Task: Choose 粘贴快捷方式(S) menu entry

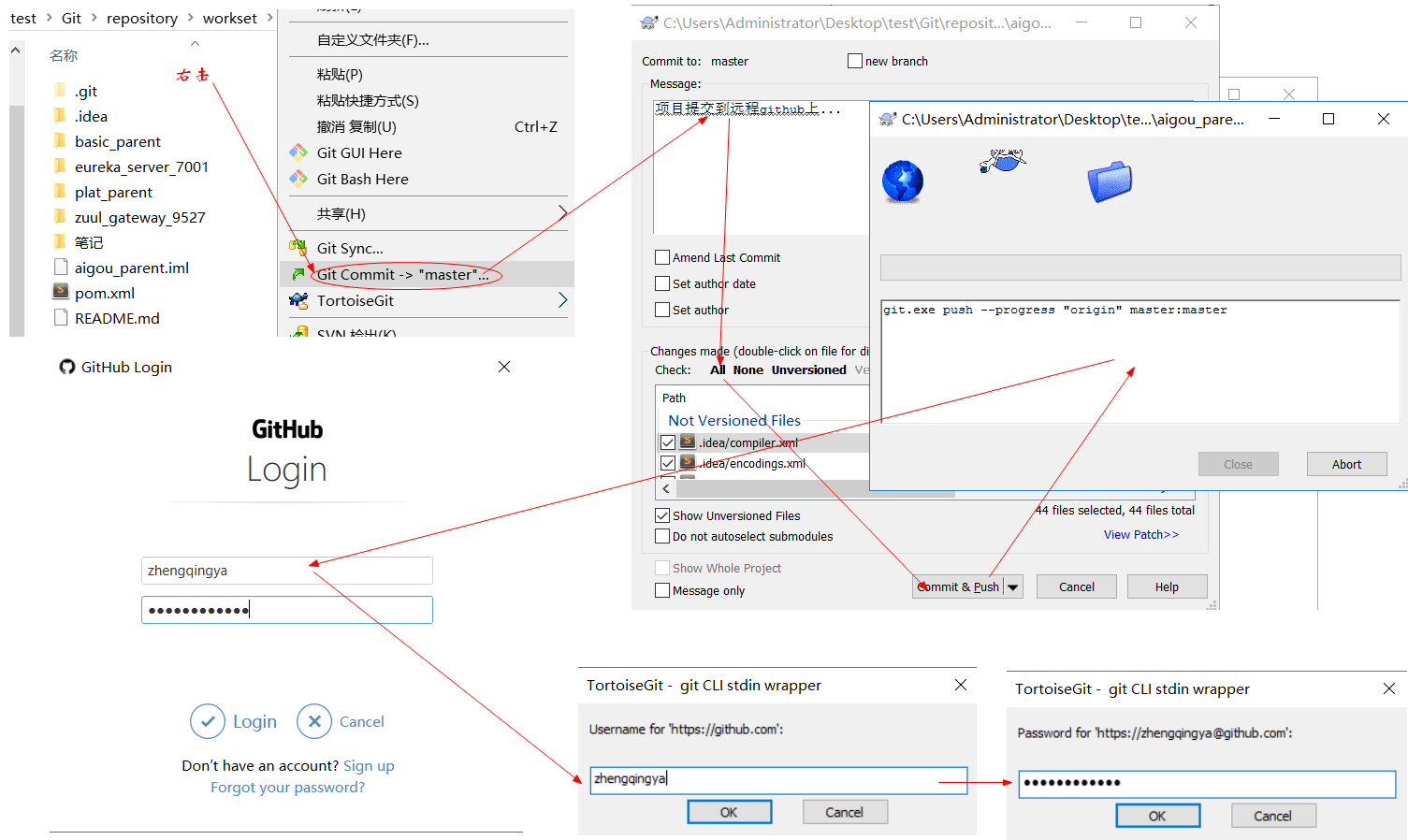Action: pos(428,100)
